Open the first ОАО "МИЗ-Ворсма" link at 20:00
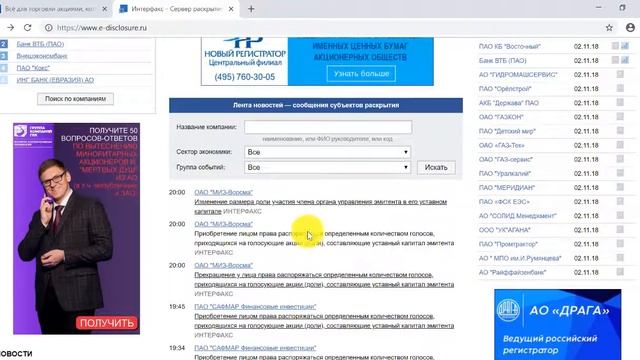 click(x=223, y=192)
